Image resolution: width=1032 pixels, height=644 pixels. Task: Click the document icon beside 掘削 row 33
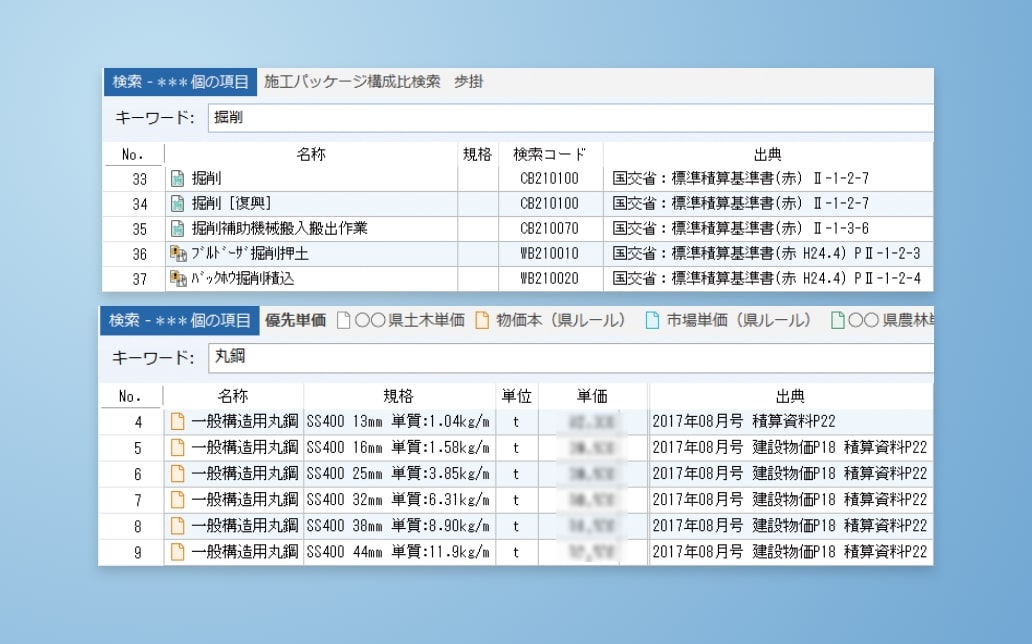(178, 179)
